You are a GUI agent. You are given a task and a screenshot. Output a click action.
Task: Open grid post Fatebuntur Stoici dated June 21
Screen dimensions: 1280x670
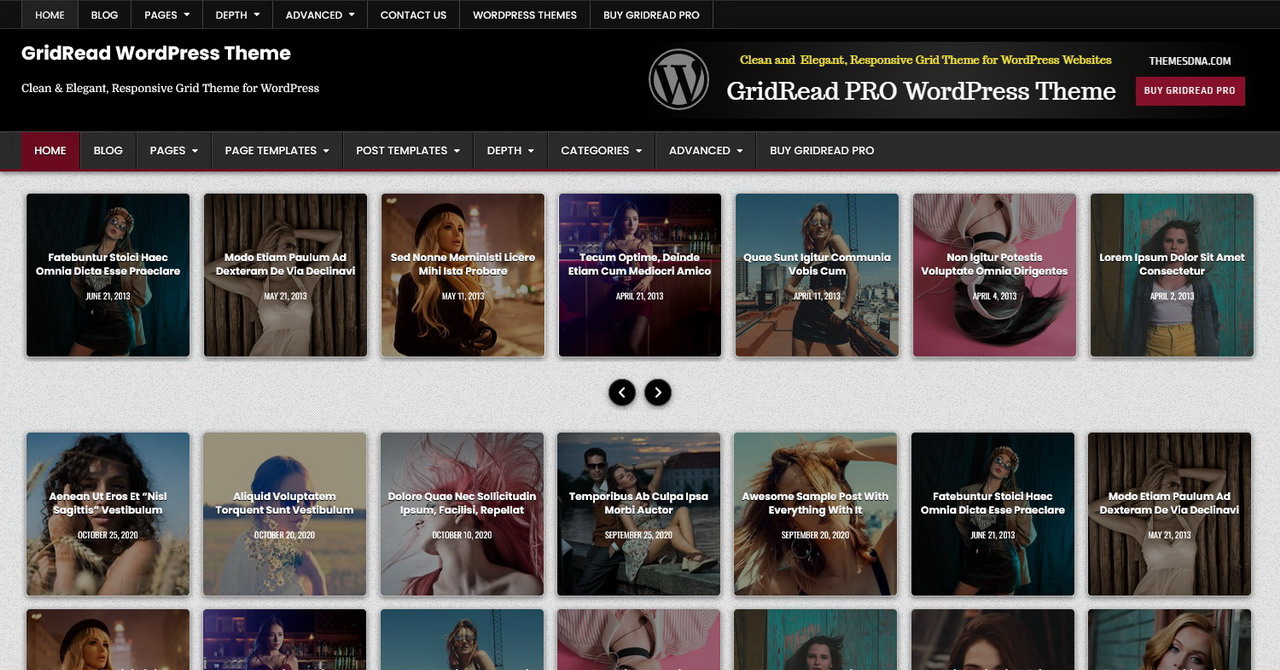pos(993,503)
